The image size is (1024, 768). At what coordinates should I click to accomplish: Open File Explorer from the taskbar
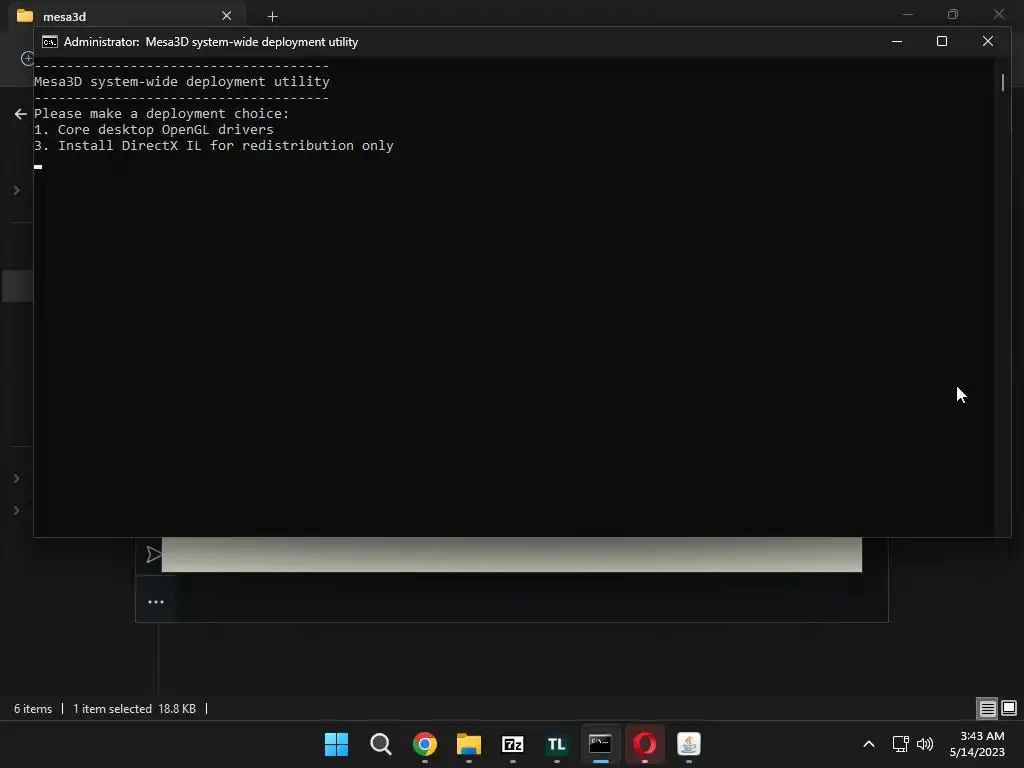click(469, 744)
